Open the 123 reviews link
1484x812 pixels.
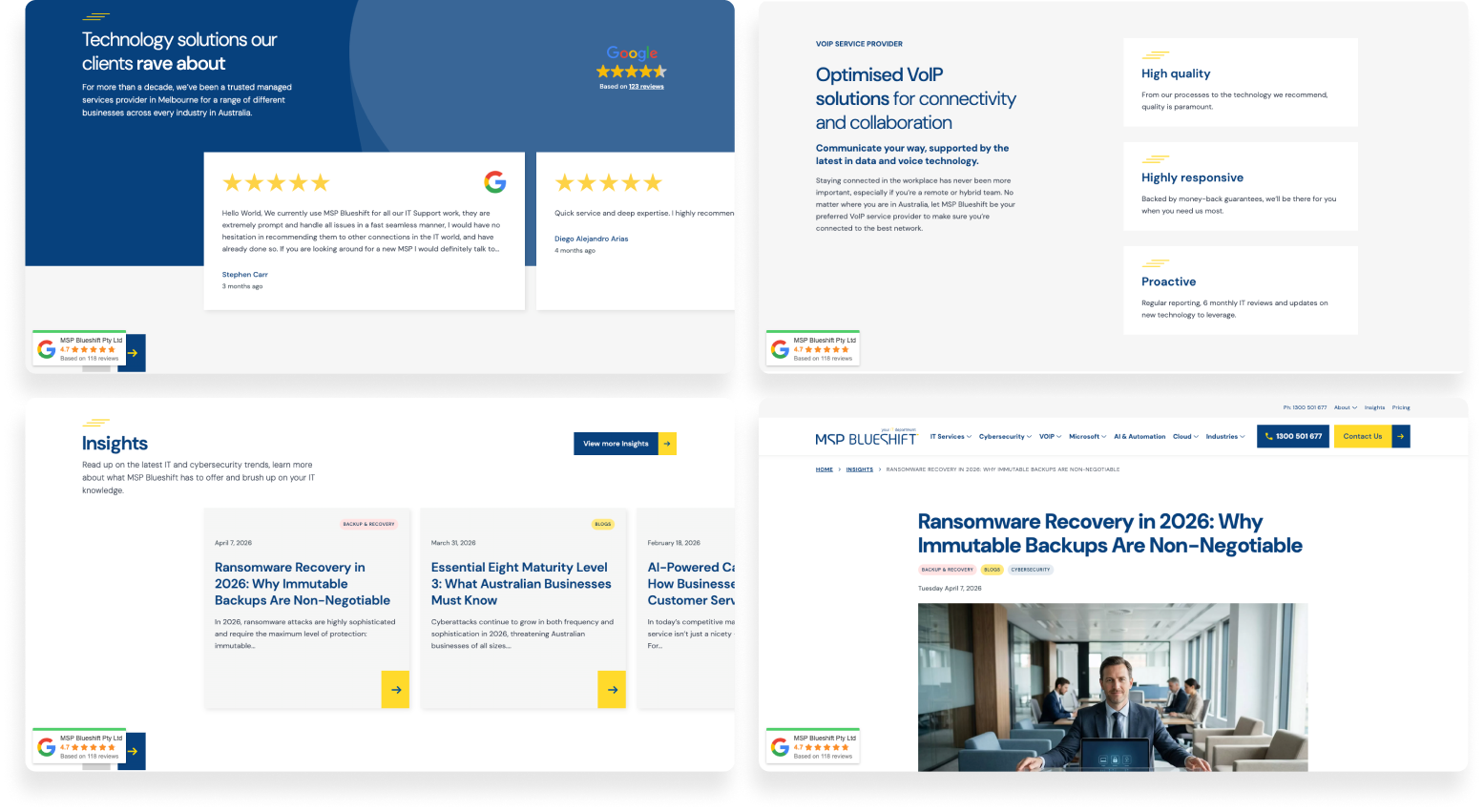pos(646,87)
